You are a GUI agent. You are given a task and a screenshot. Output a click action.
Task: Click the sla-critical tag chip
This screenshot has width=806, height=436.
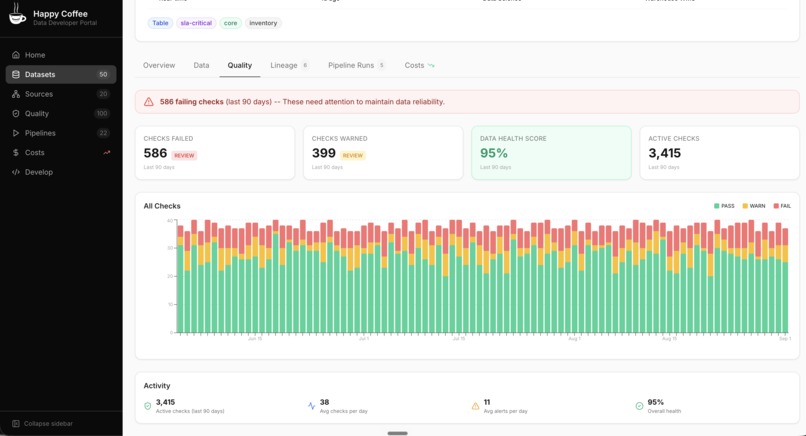coord(196,23)
